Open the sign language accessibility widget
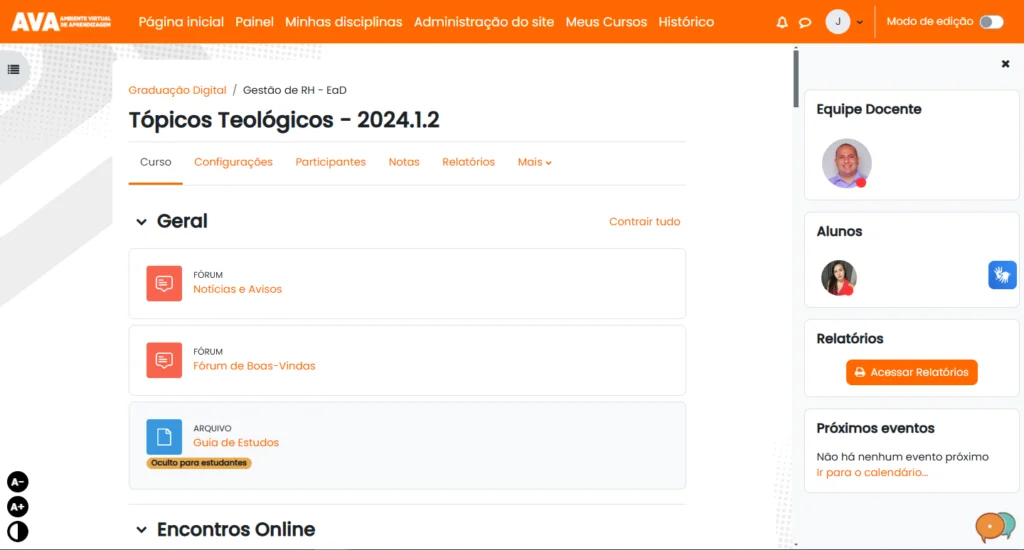The height and width of the screenshot is (550, 1024). point(1002,275)
